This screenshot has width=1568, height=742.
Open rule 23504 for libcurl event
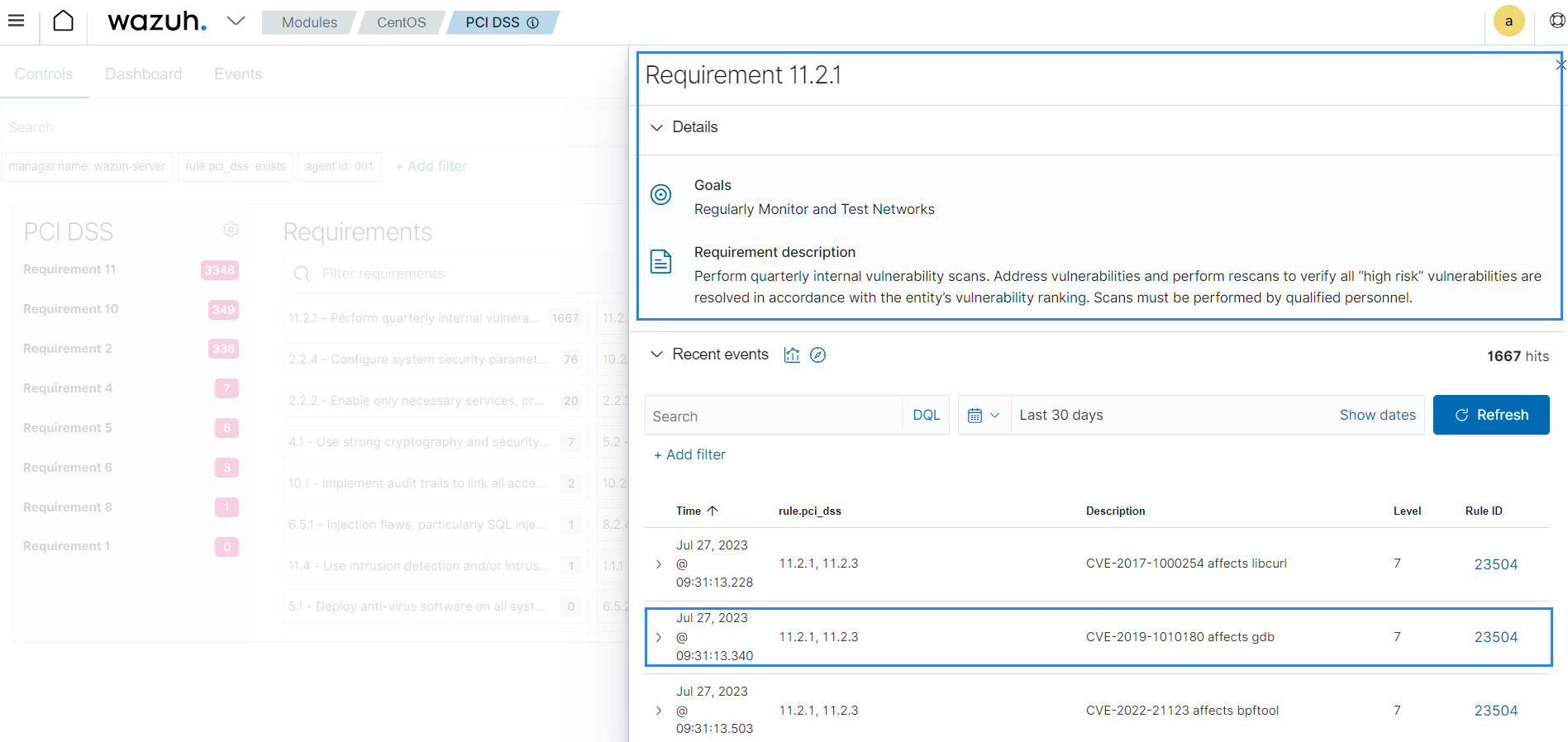click(1495, 564)
